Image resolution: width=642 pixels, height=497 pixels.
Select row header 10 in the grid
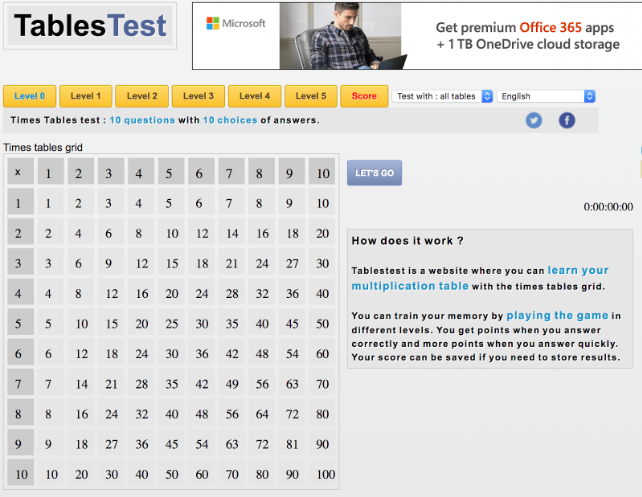(x=20, y=473)
